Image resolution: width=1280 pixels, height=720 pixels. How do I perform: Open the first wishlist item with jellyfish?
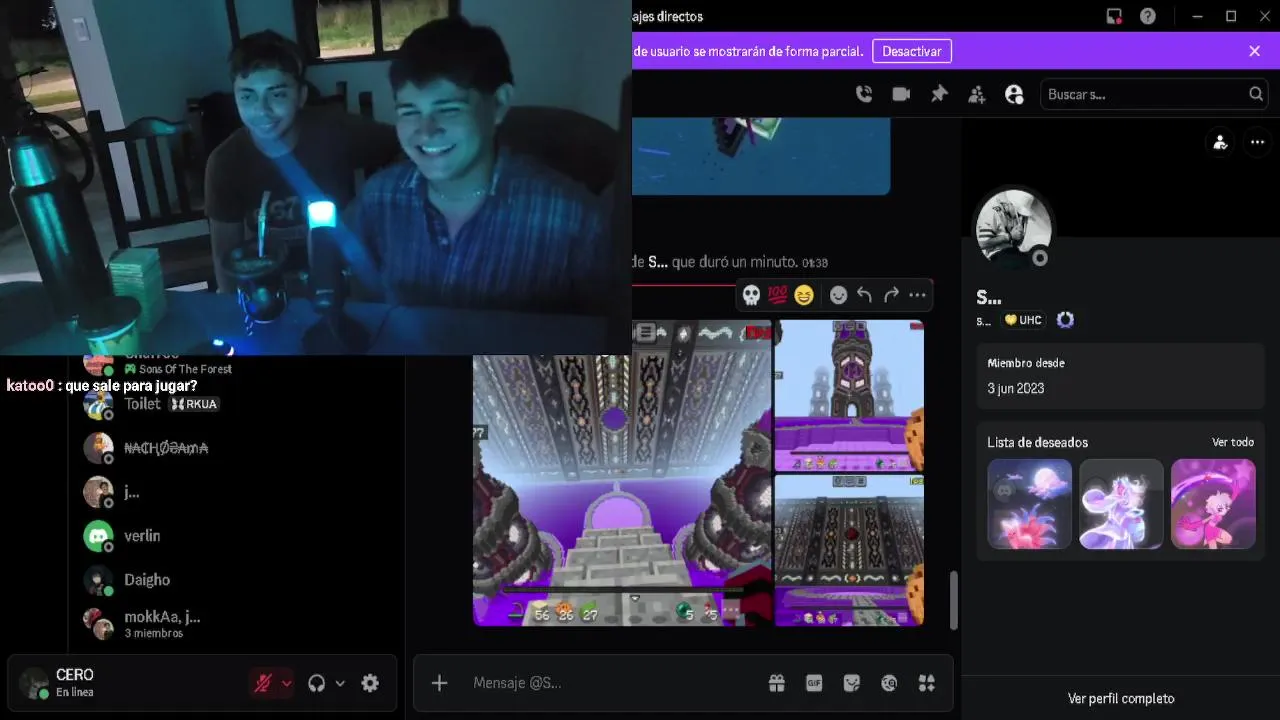pos(1030,504)
